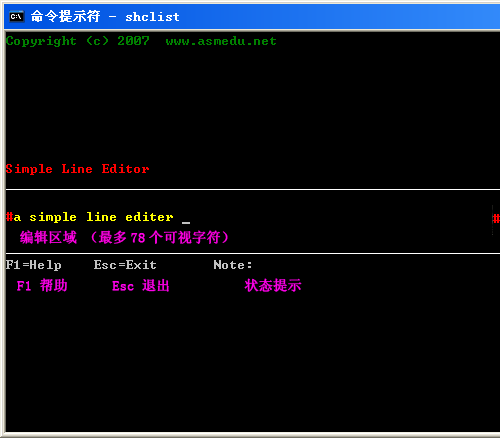The height and width of the screenshot is (438, 500).
Task: Click the 'F1=Help' status text
Action: (x=34, y=265)
